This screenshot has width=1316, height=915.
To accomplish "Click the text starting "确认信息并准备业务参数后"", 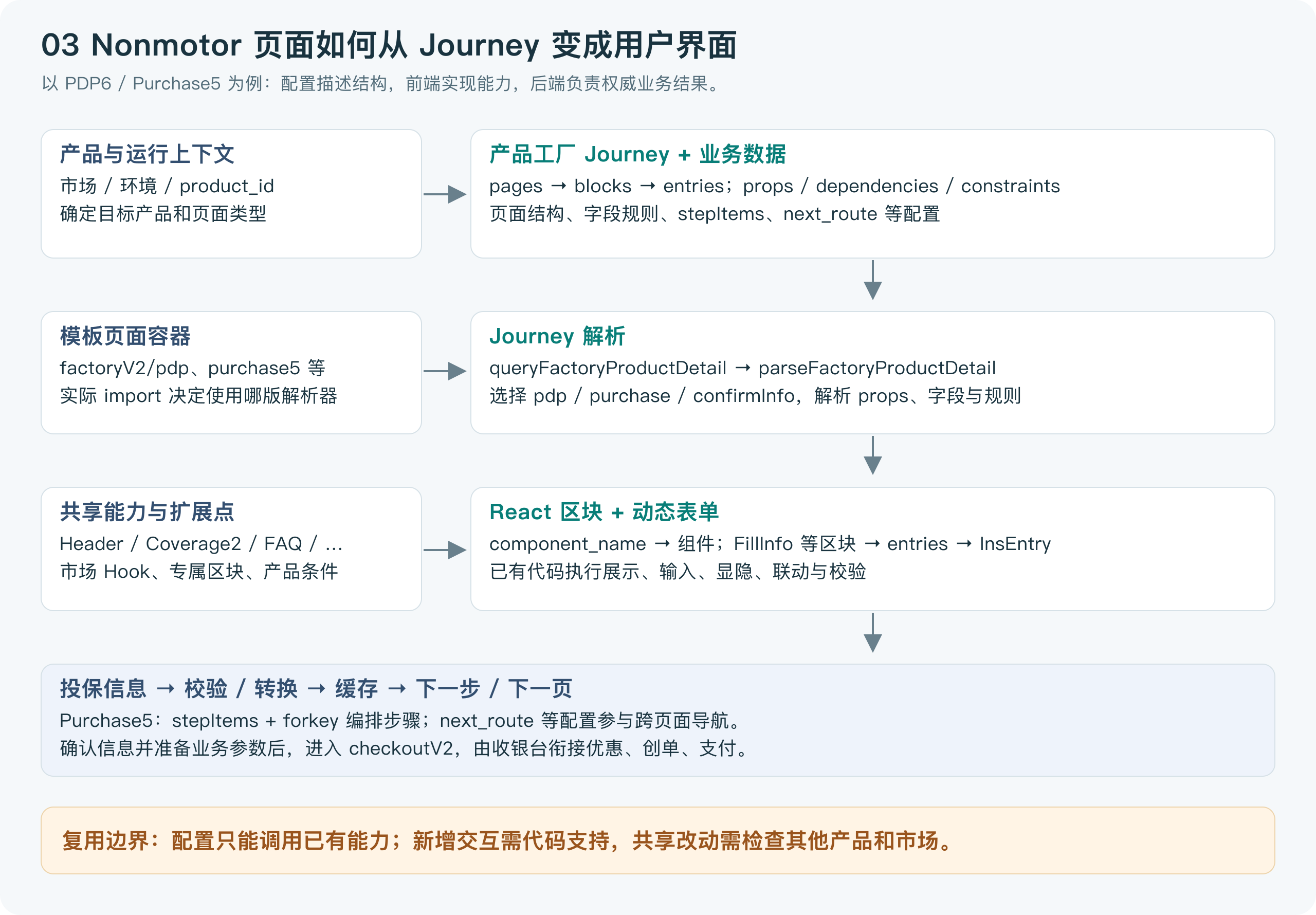I will pos(405,748).
